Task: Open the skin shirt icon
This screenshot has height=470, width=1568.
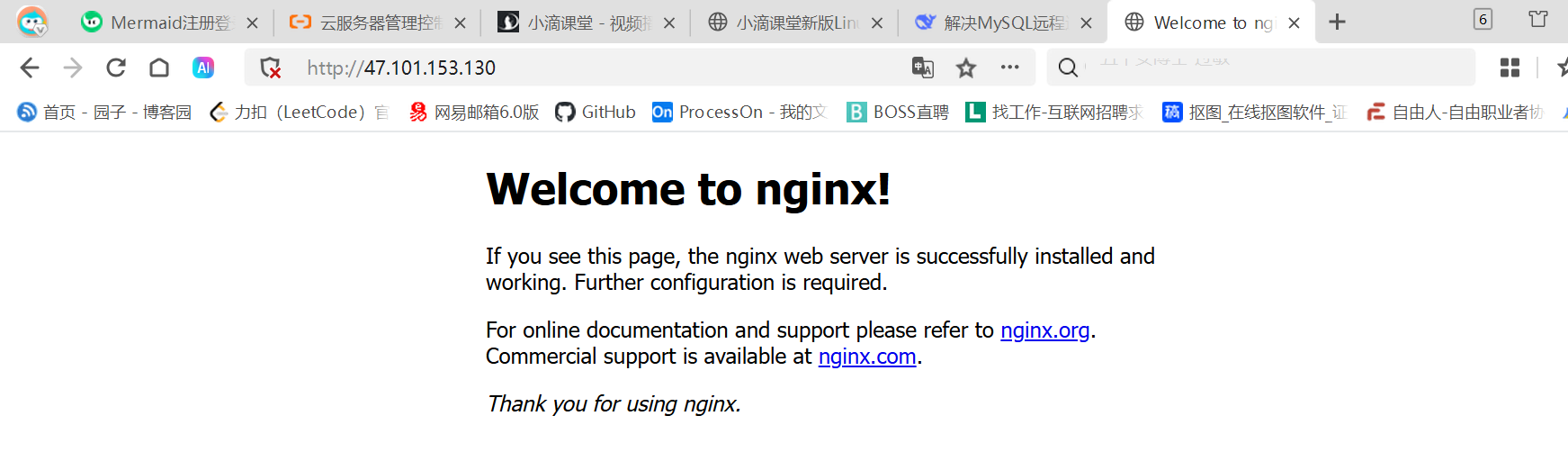Action: point(1538,19)
